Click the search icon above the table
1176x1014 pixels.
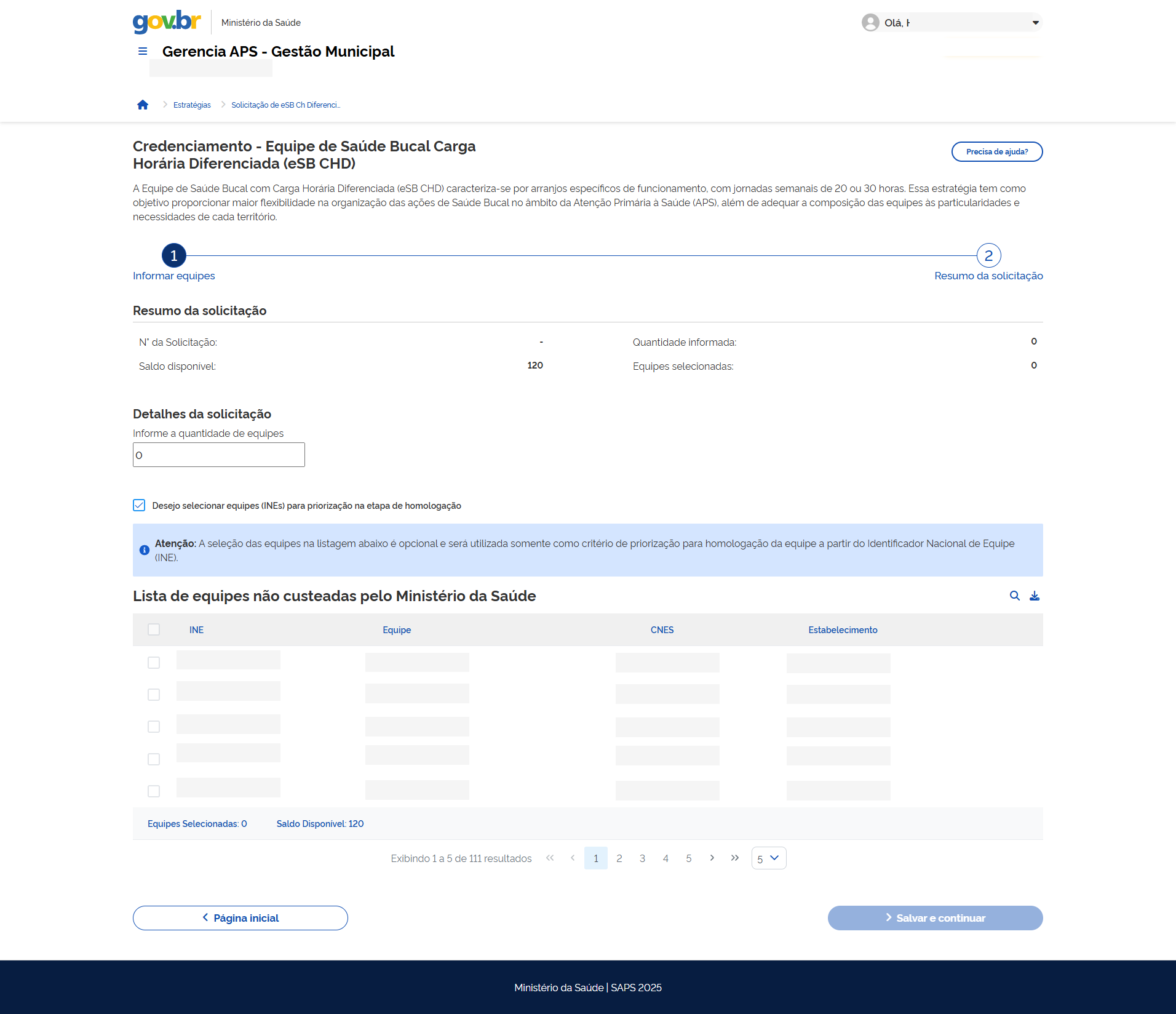(1015, 596)
